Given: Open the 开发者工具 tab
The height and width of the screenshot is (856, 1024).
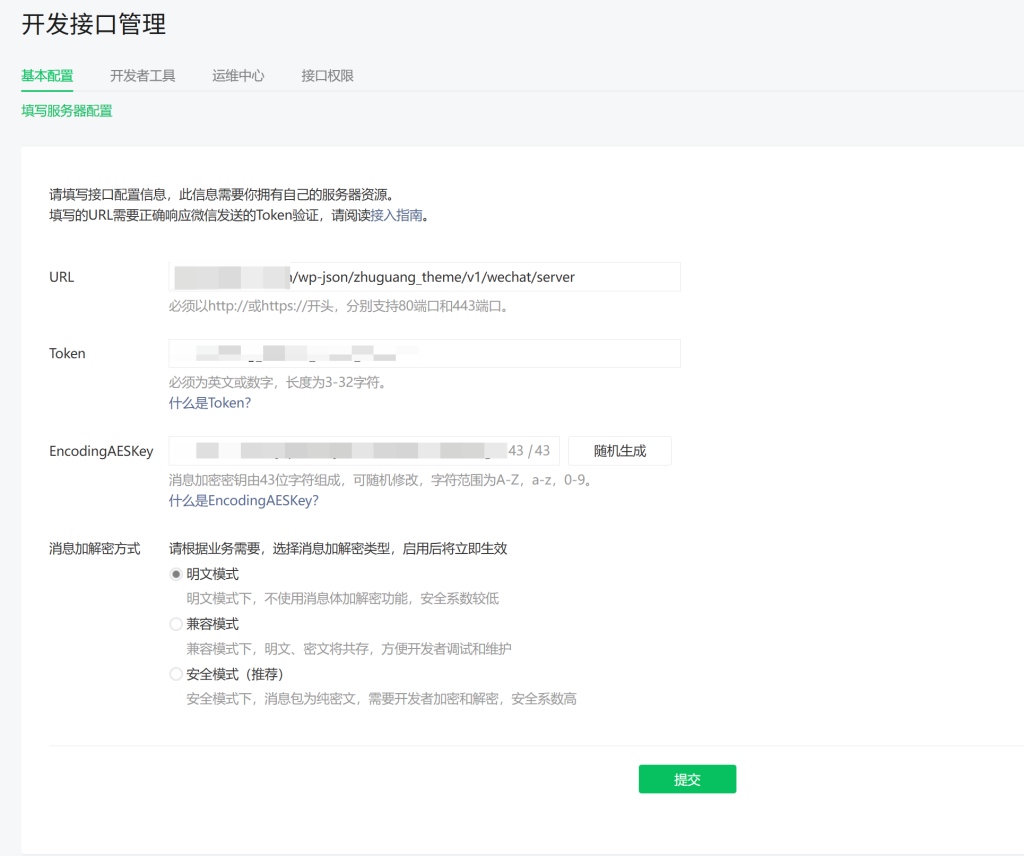Looking at the screenshot, I should 143,75.
